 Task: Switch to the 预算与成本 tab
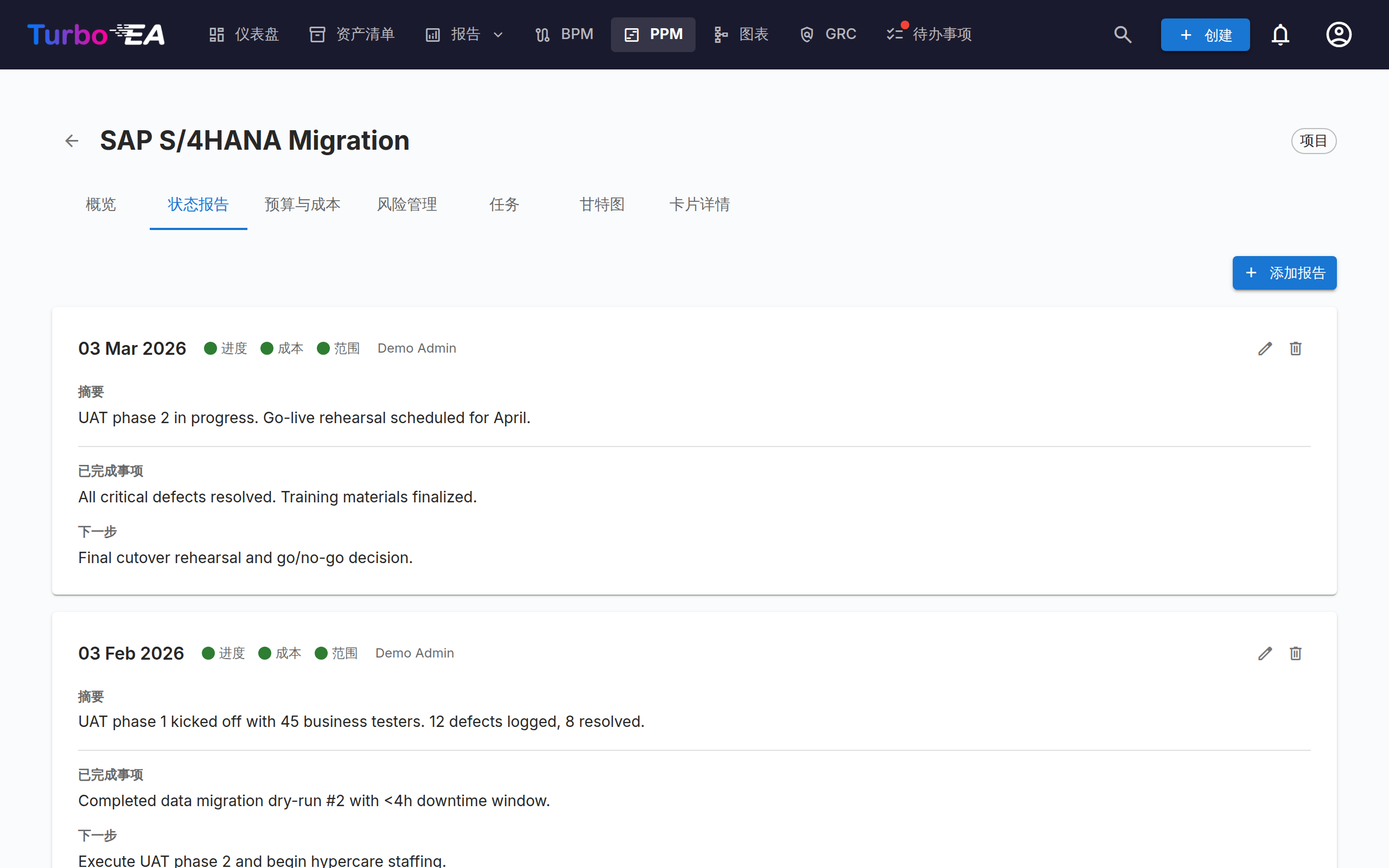coord(302,205)
